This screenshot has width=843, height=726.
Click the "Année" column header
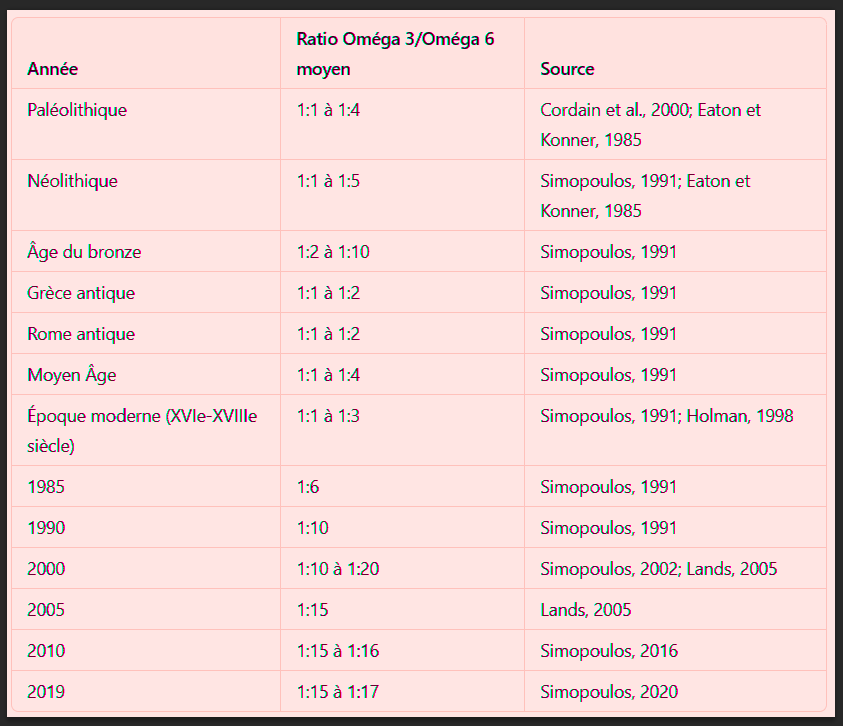53,69
